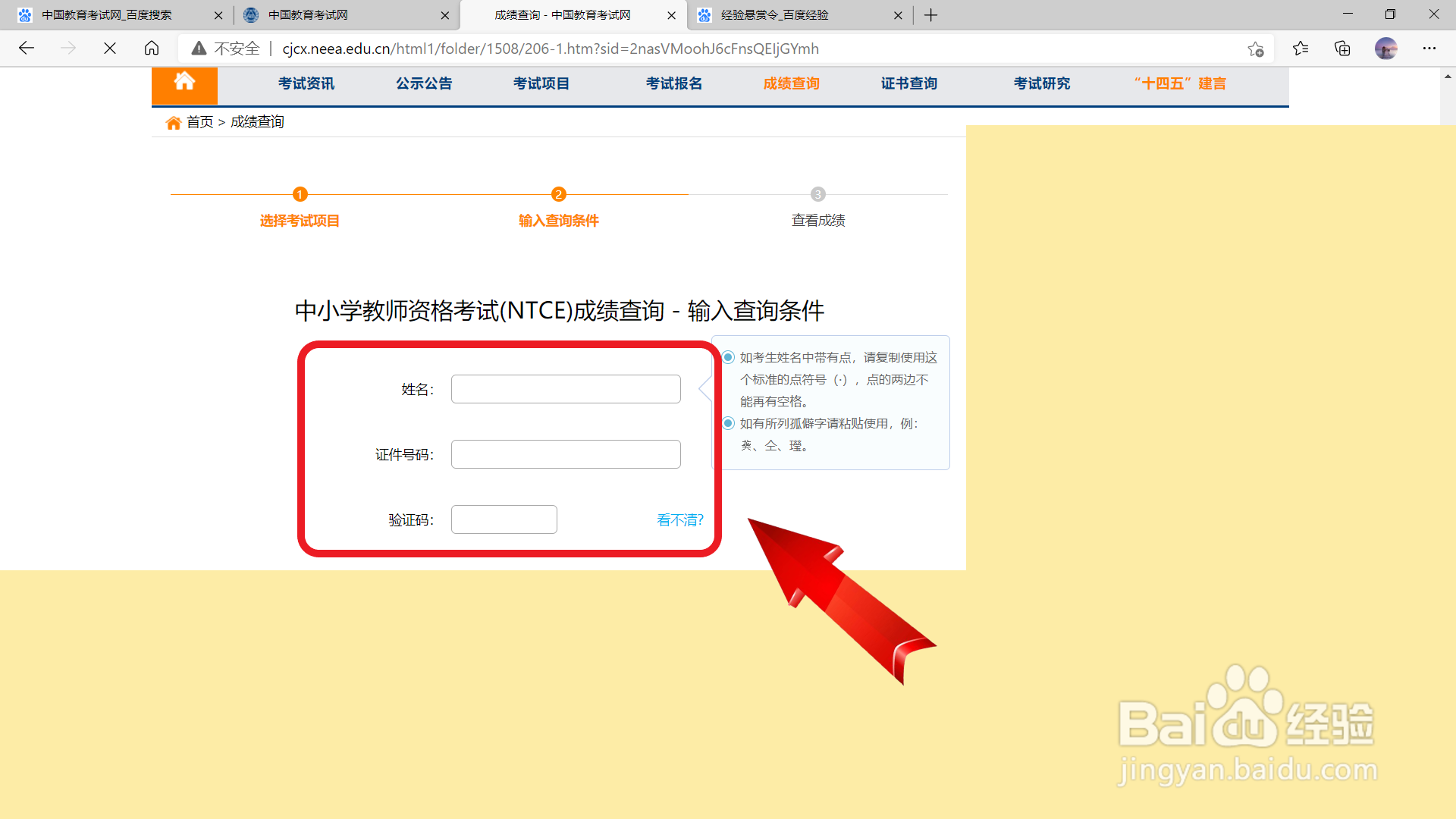Click into the 姓名 input field
Screen dimensions: 1456x819
click(566, 389)
